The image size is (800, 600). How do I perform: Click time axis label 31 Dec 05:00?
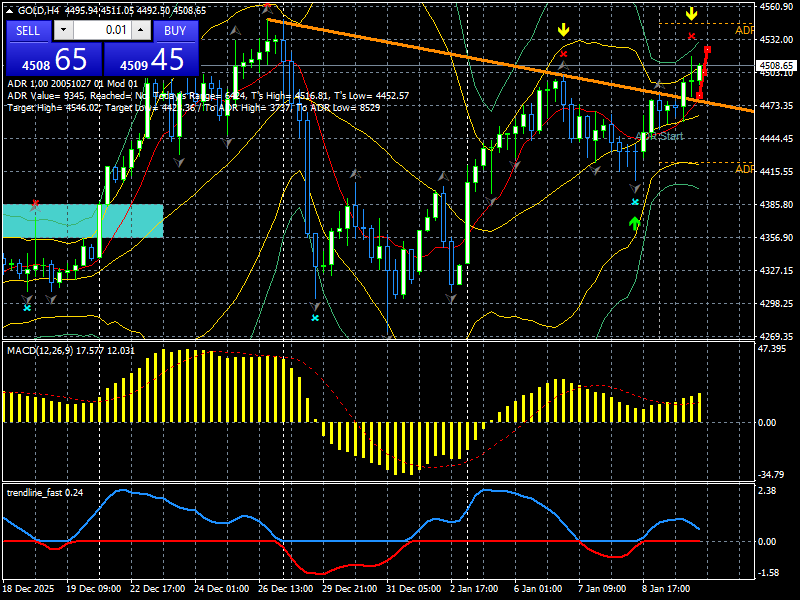pos(413,588)
